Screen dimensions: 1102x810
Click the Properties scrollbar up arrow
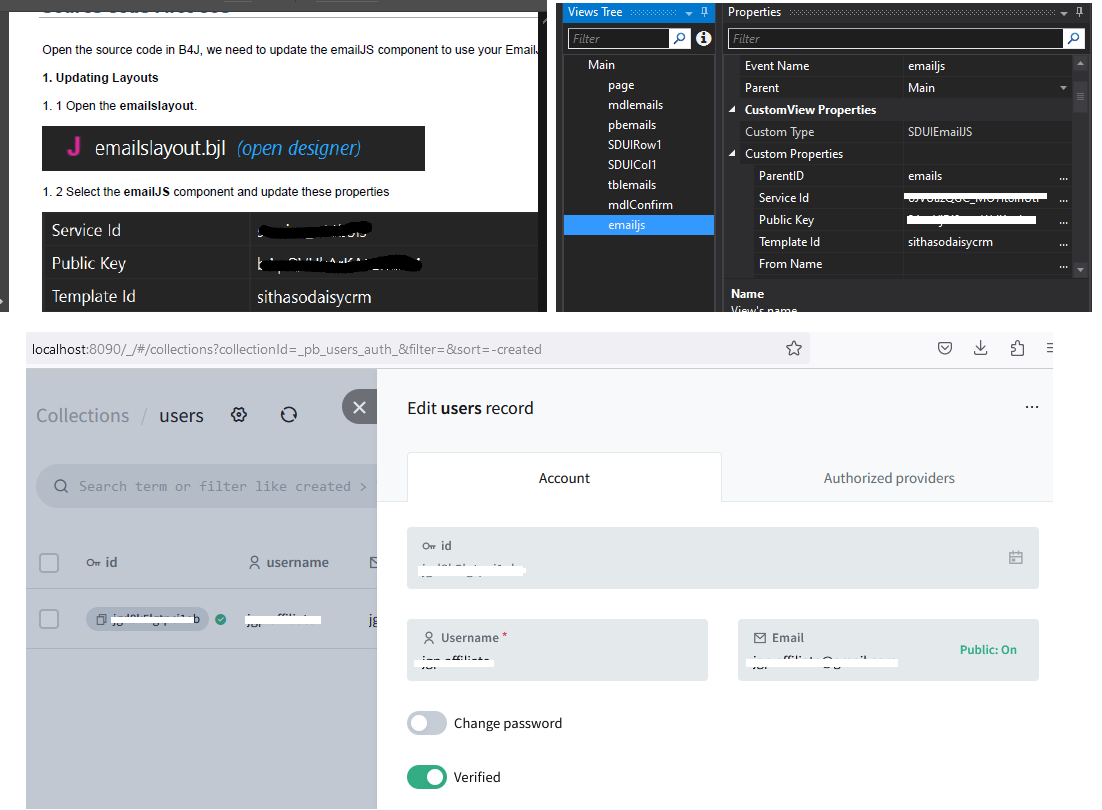pos(1080,64)
